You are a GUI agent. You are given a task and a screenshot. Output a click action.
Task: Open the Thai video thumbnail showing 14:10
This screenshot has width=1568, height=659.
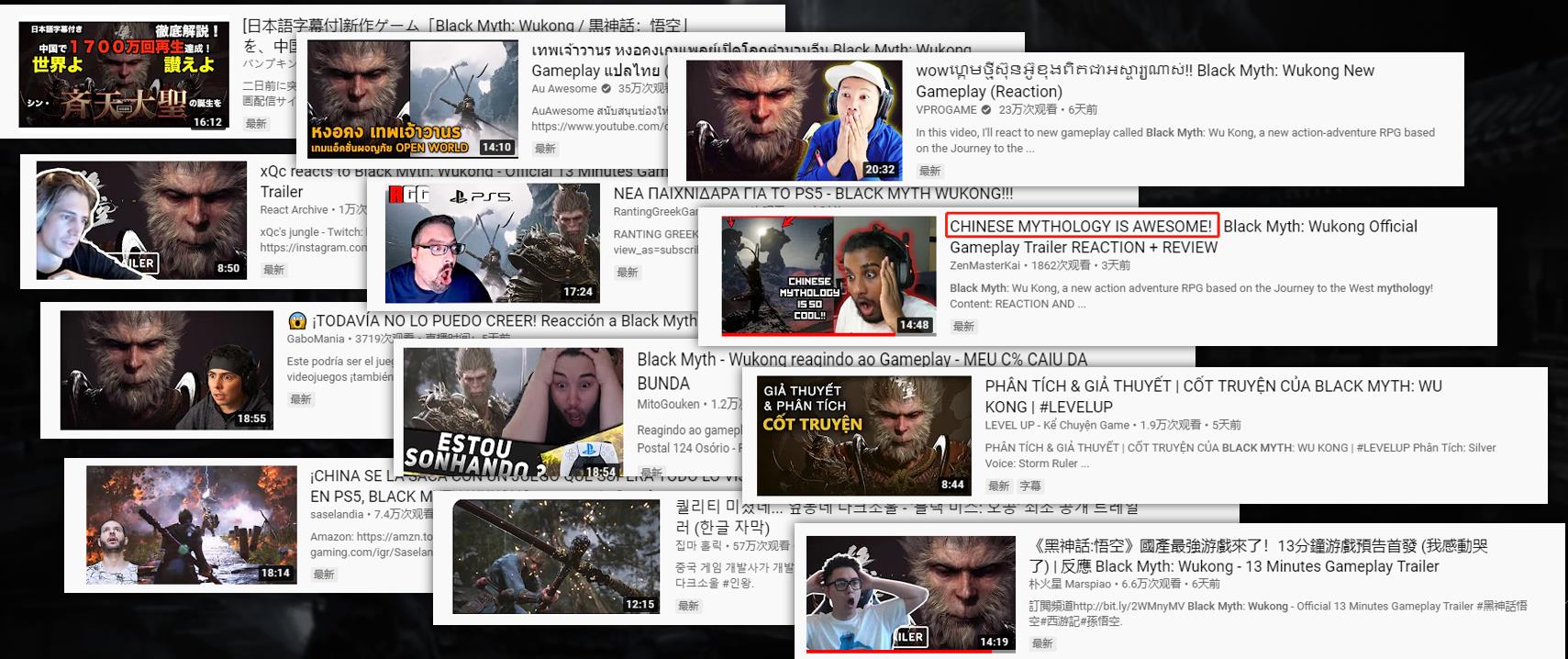pyautogui.click(x=412, y=98)
